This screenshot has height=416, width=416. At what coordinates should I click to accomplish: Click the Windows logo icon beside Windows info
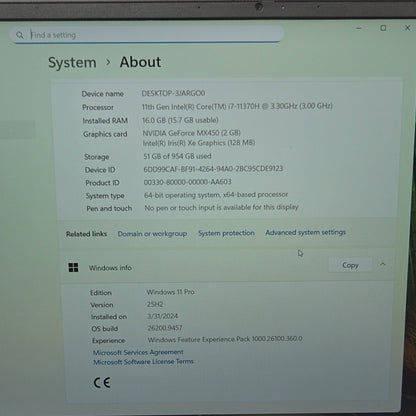pyautogui.click(x=73, y=267)
